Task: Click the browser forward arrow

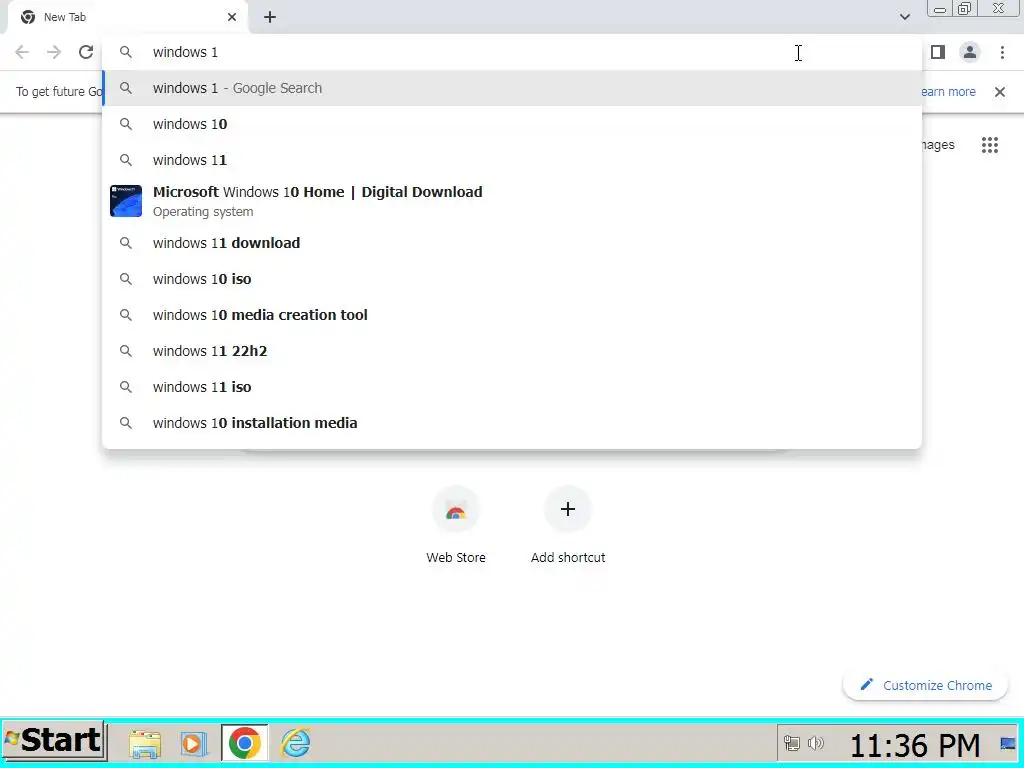Action: pyautogui.click(x=54, y=52)
